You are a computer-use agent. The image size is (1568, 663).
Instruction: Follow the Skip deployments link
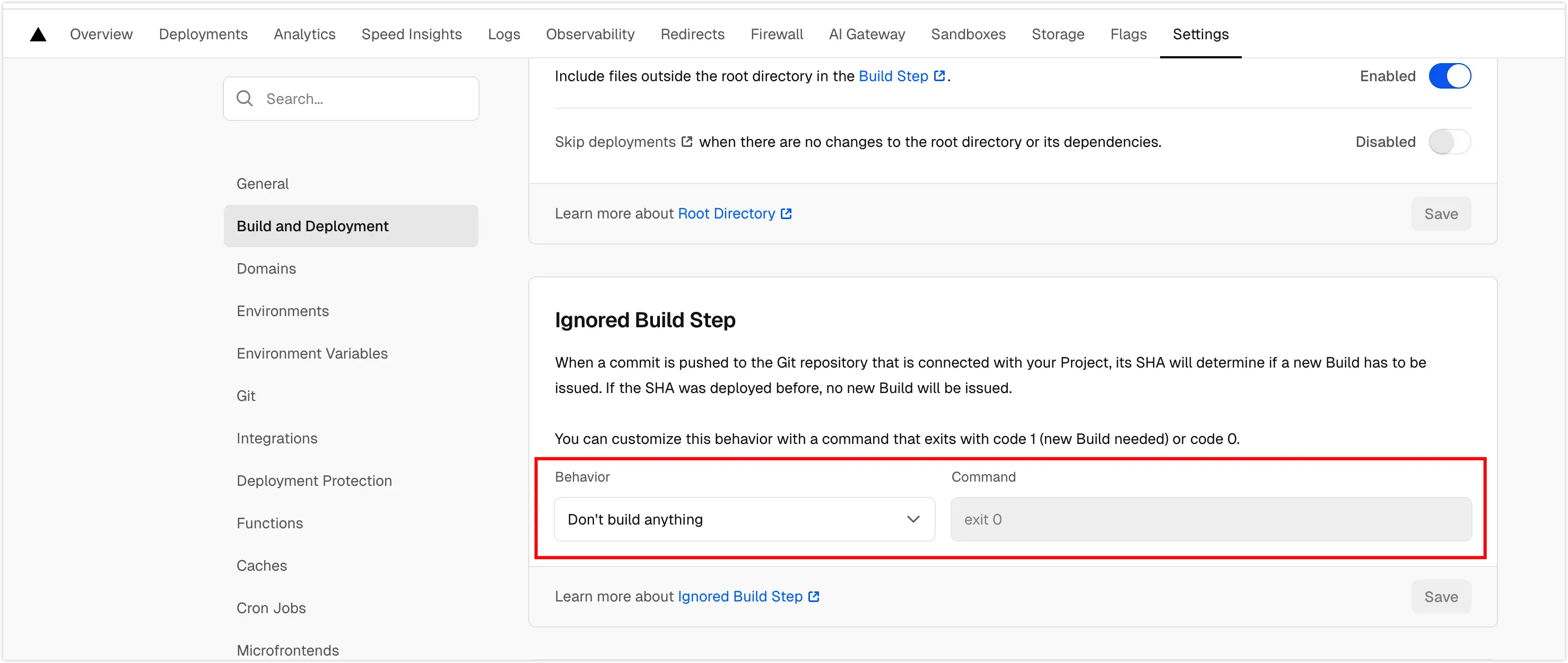pyautogui.click(x=615, y=142)
